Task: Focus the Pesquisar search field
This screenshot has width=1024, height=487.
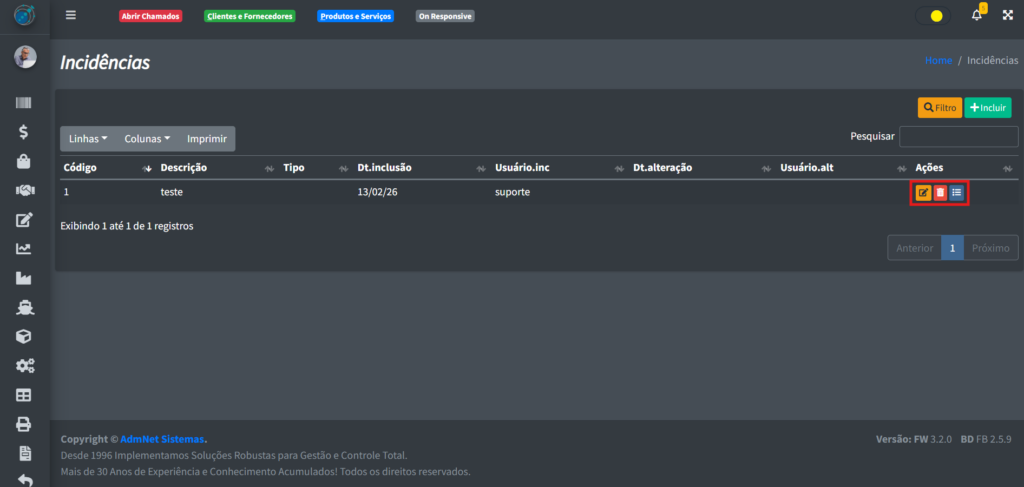Action: (958, 137)
